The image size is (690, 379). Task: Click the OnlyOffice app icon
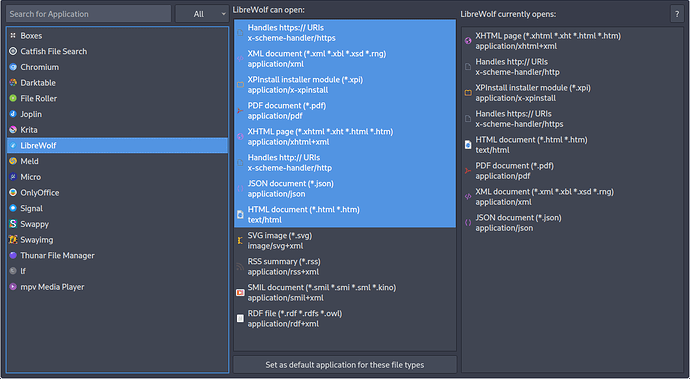click(13, 193)
